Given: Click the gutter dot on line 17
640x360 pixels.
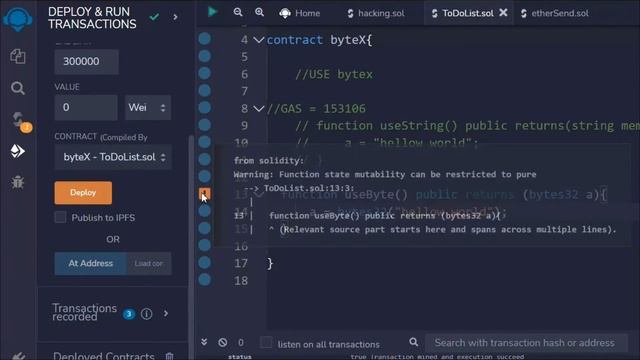Looking at the screenshot, I should (204, 262).
